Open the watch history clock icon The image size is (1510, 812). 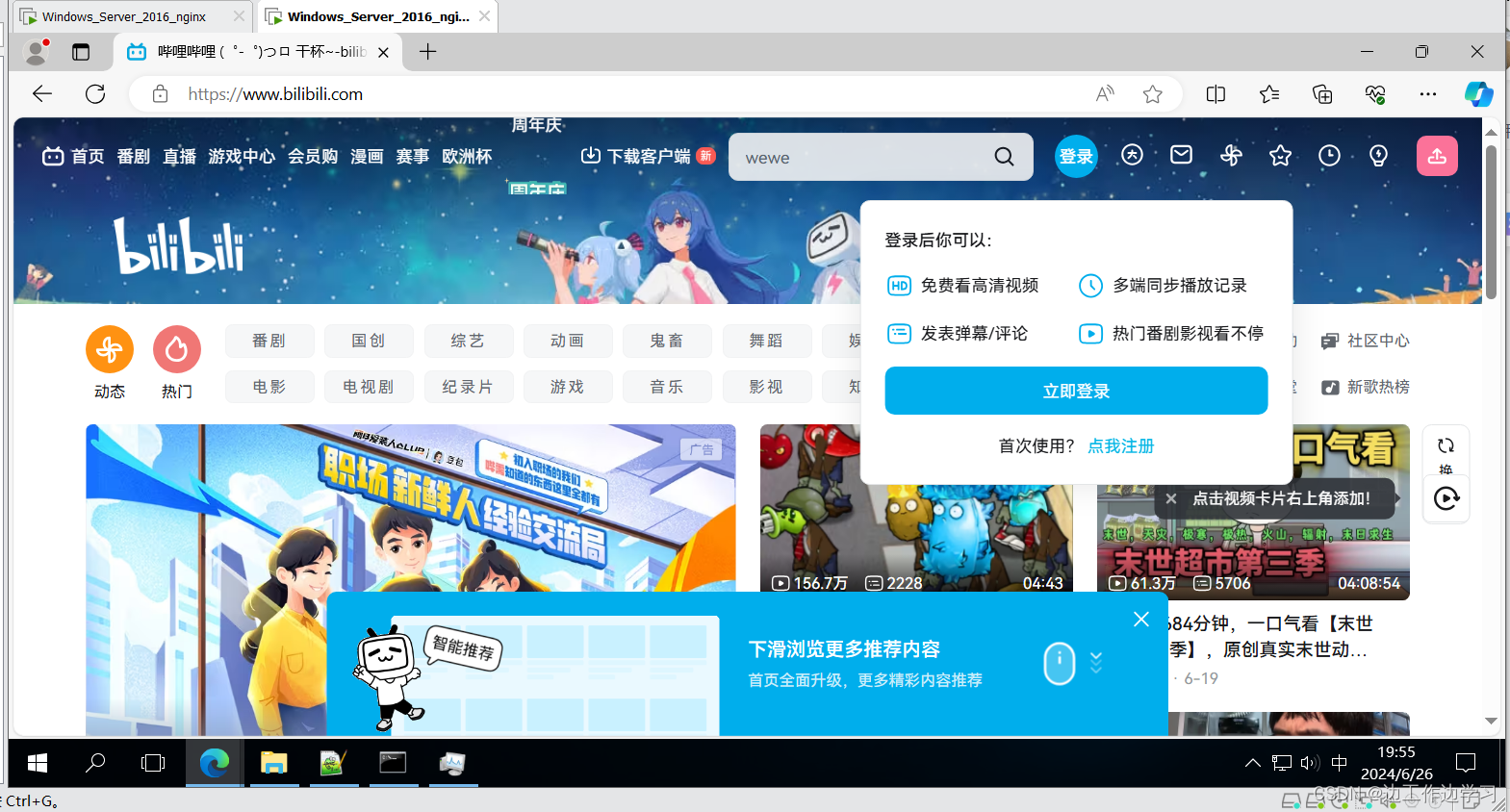tap(1329, 155)
